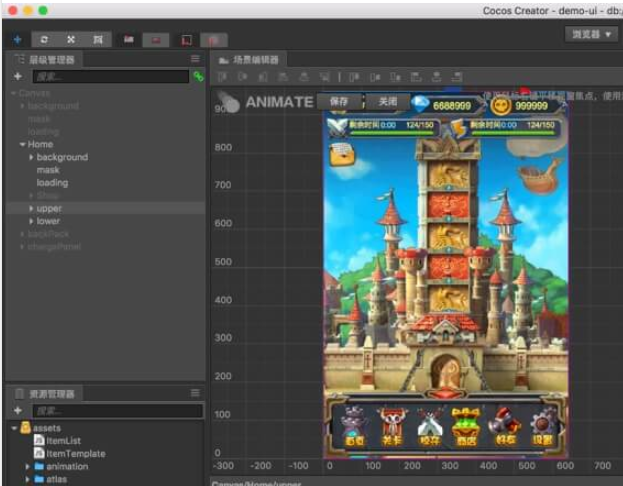This screenshot has width=623, height=486.
Task: Select the gear 设置 settings icon in game
Action: 543,426
